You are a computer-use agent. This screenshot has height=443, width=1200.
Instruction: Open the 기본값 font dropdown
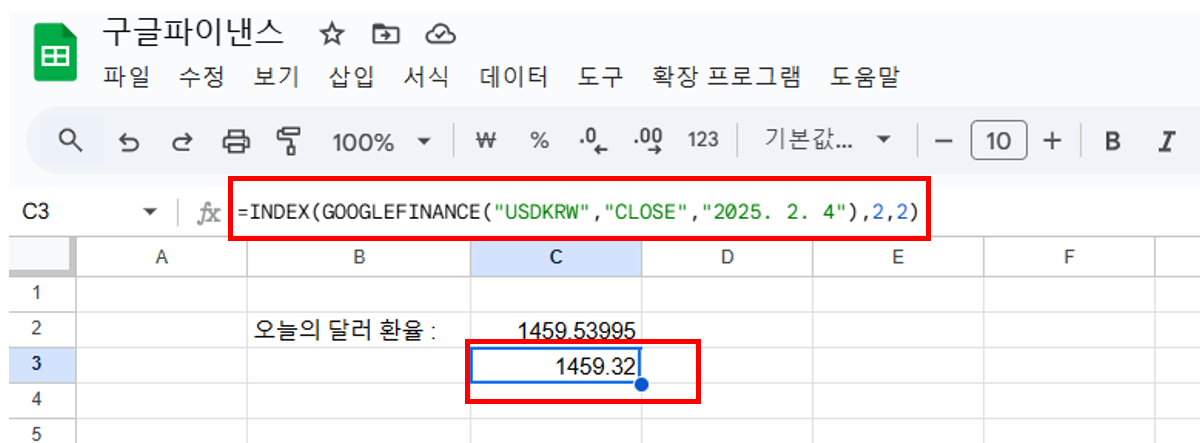(x=827, y=141)
